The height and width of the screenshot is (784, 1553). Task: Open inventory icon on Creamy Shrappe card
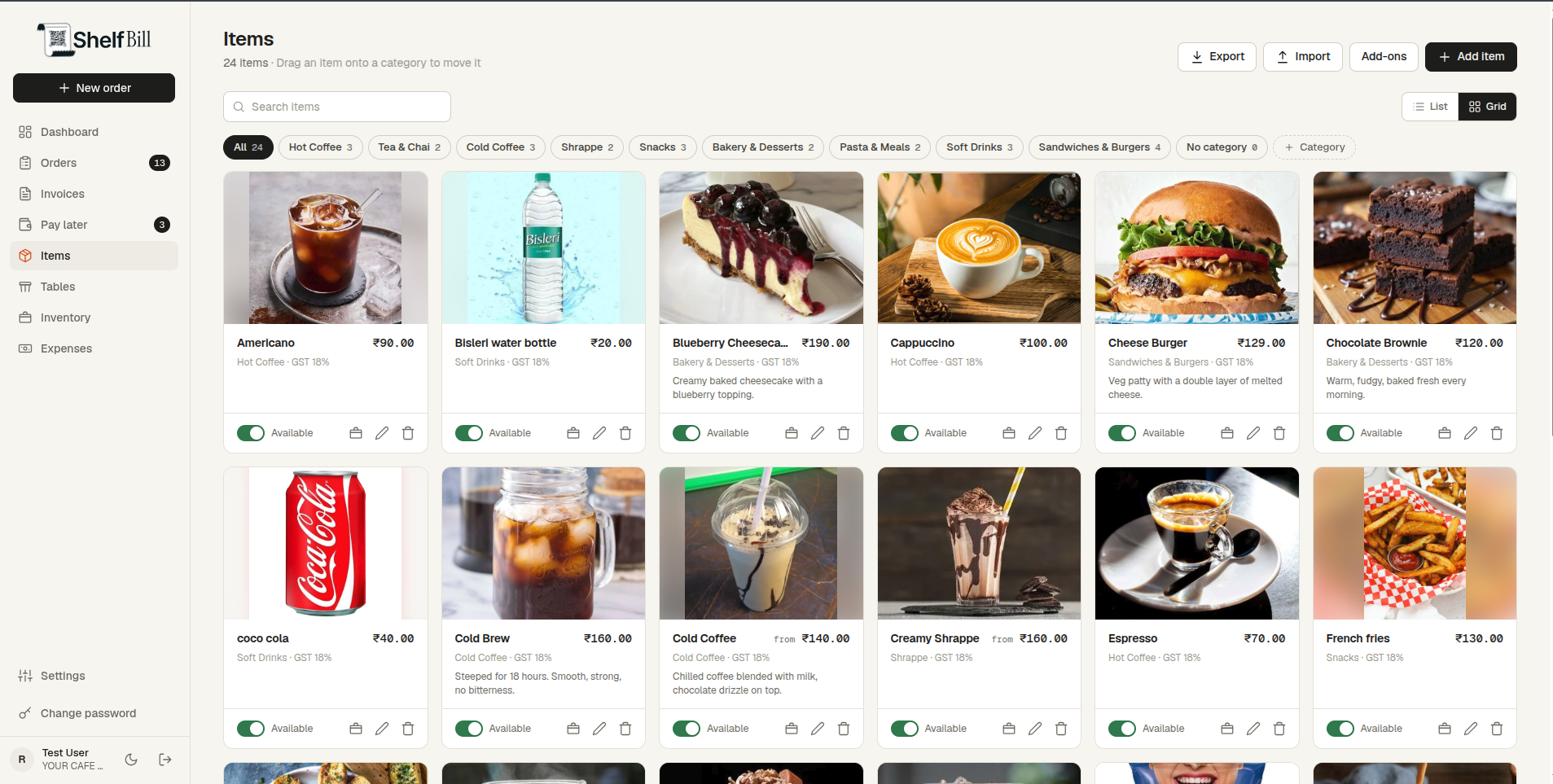(1009, 729)
